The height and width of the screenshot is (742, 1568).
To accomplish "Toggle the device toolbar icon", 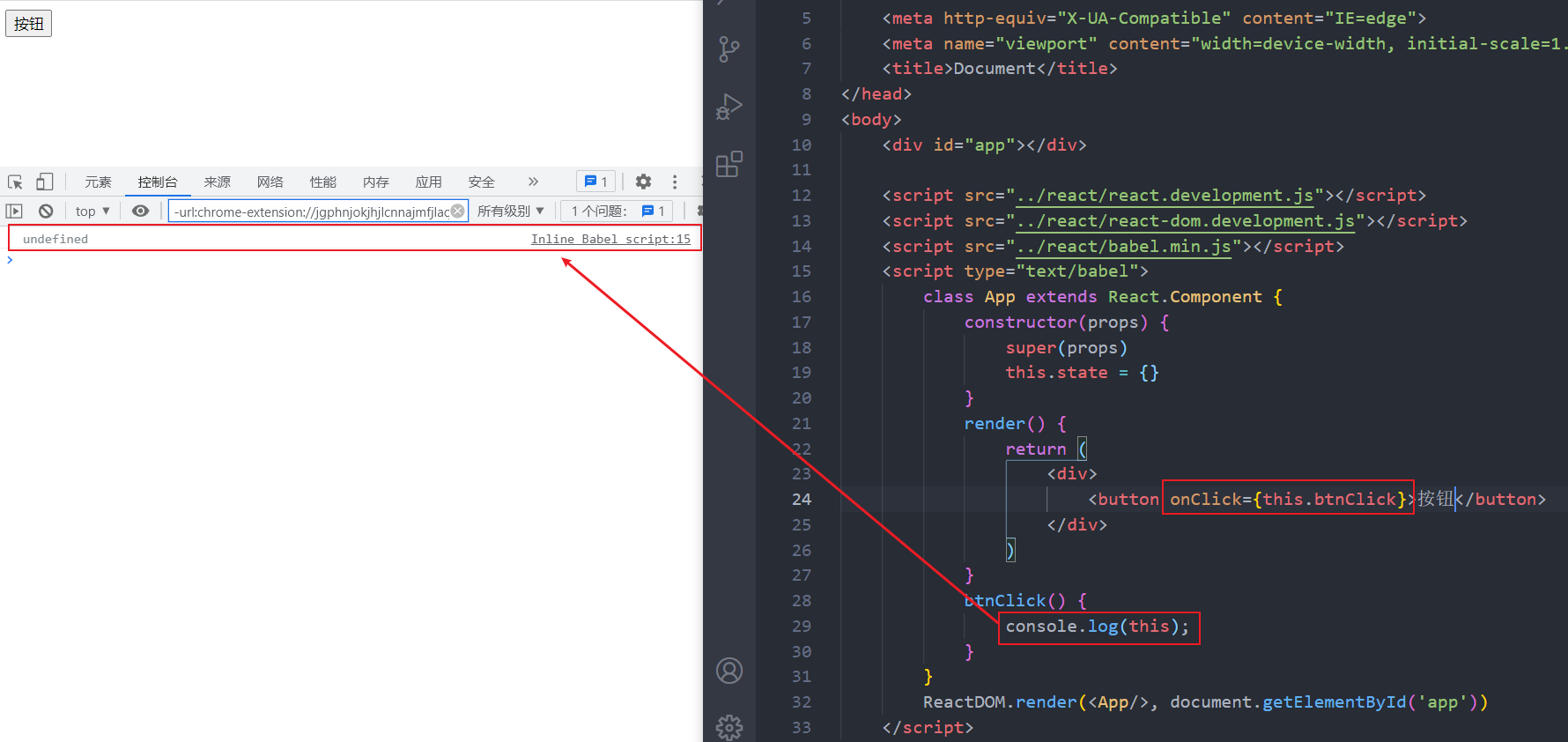I will 44,182.
